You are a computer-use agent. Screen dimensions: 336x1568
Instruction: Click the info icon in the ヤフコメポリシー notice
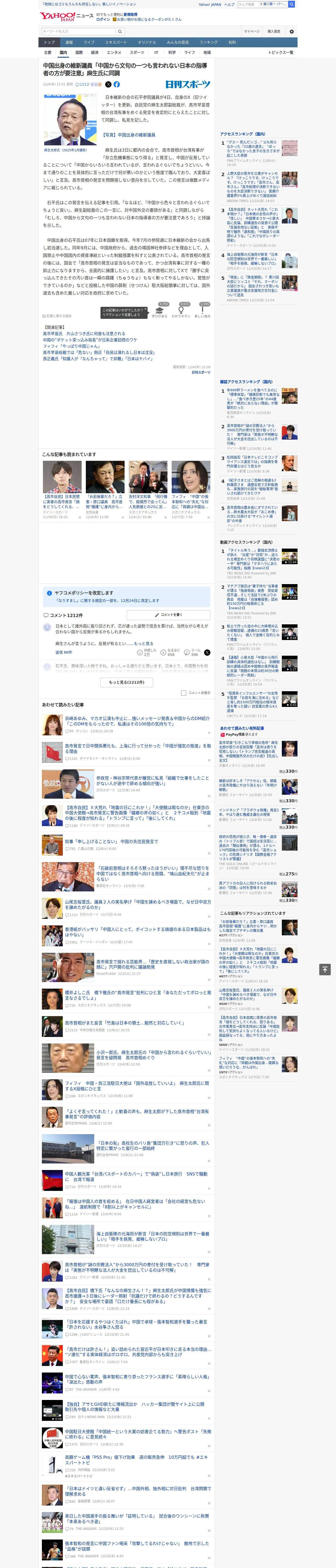49,593
